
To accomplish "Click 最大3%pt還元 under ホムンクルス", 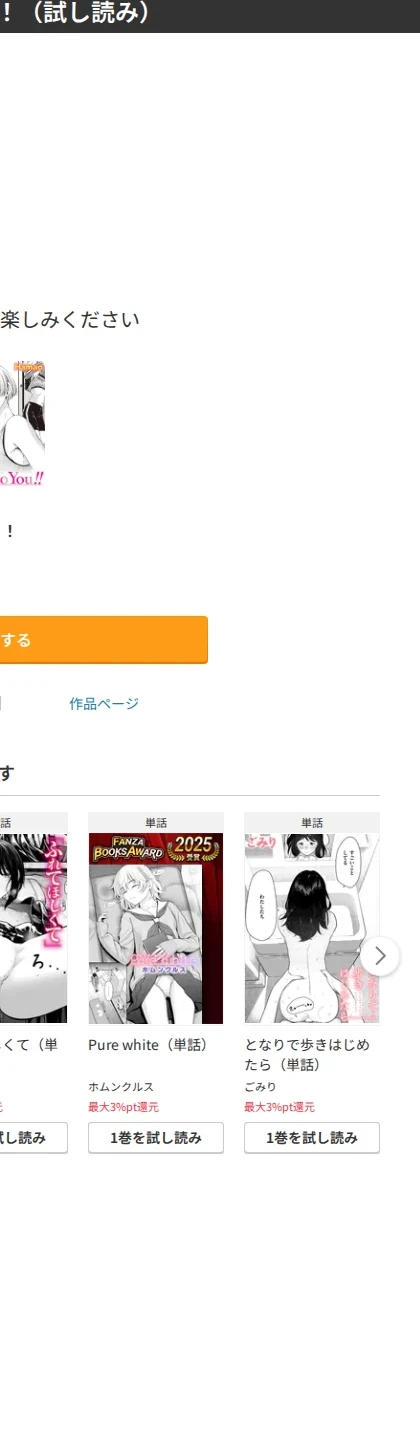I will [123, 1107].
